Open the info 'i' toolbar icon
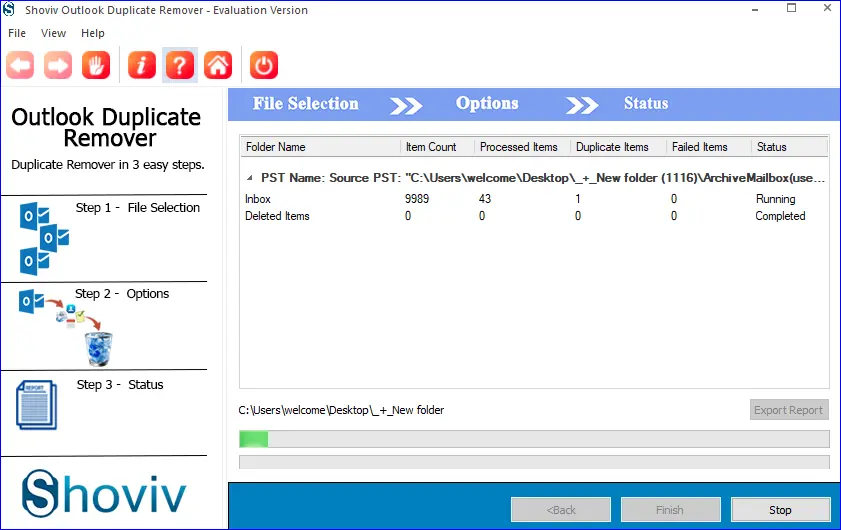This screenshot has width=841, height=530. 142,65
